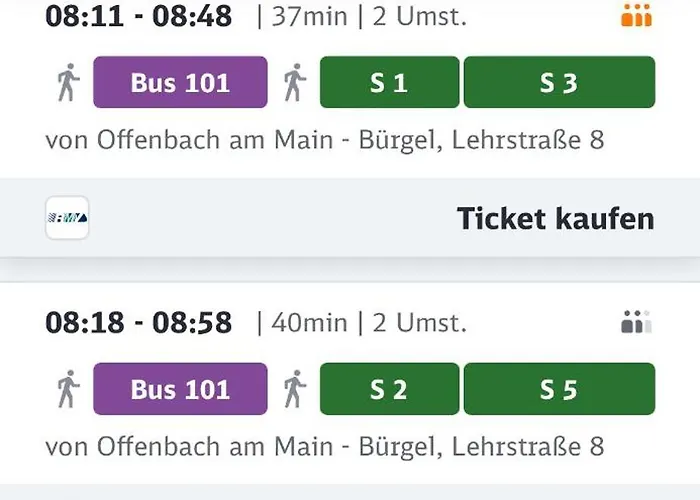The height and width of the screenshot is (500, 700).
Task: Tap the RMV logo icon
Action: click(x=67, y=218)
